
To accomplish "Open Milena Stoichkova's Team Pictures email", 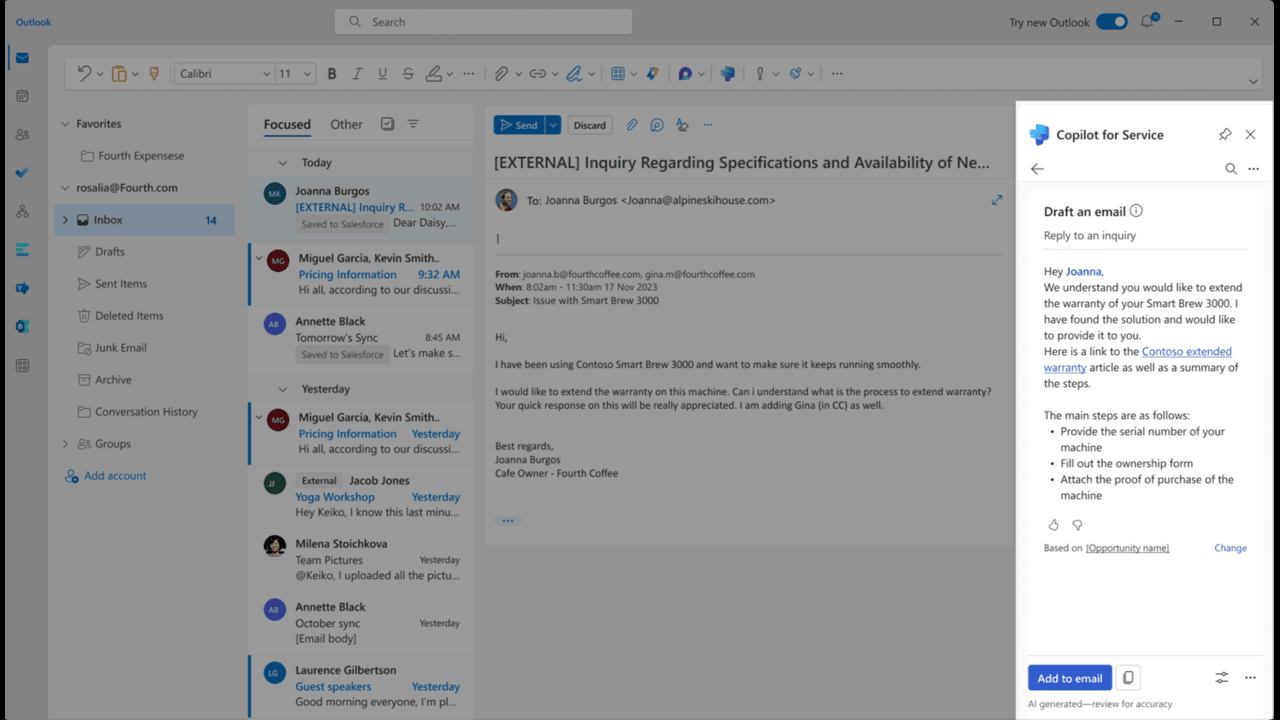I will 361,560.
